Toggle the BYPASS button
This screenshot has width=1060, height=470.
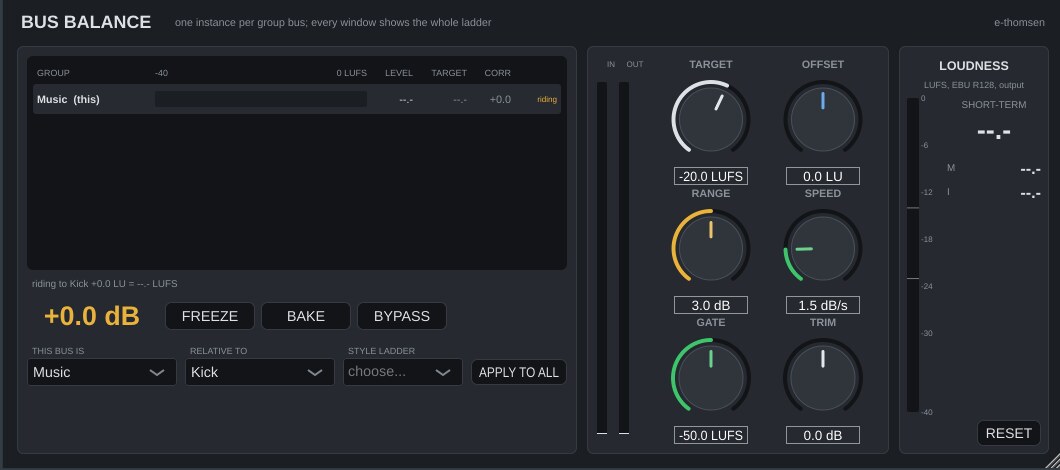[x=402, y=316]
